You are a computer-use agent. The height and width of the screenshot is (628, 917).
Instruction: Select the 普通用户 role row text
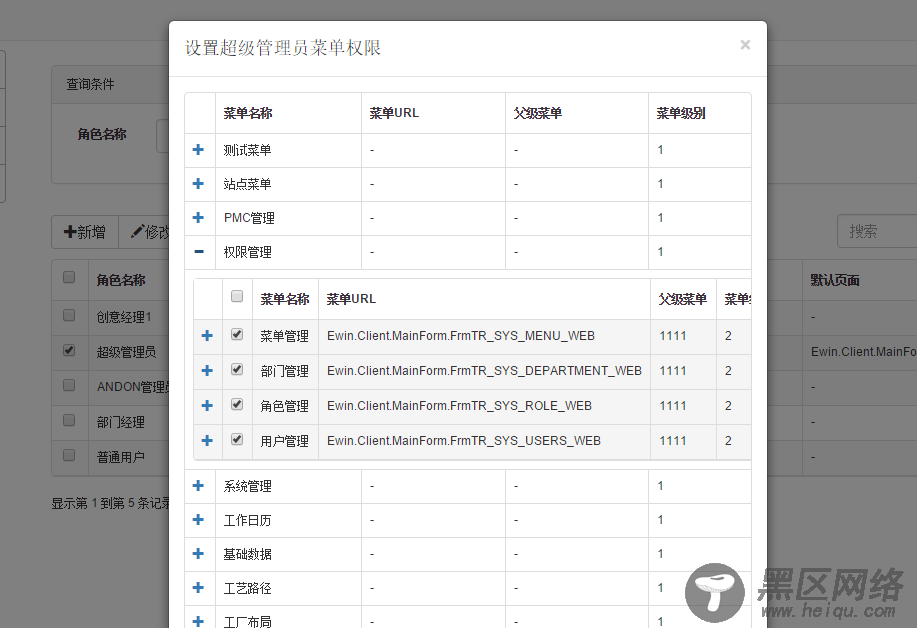[120, 457]
